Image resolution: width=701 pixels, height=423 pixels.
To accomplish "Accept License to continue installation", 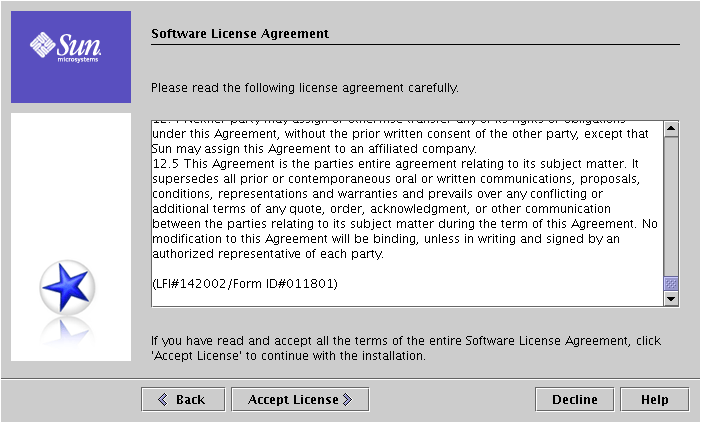I will [300, 399].
